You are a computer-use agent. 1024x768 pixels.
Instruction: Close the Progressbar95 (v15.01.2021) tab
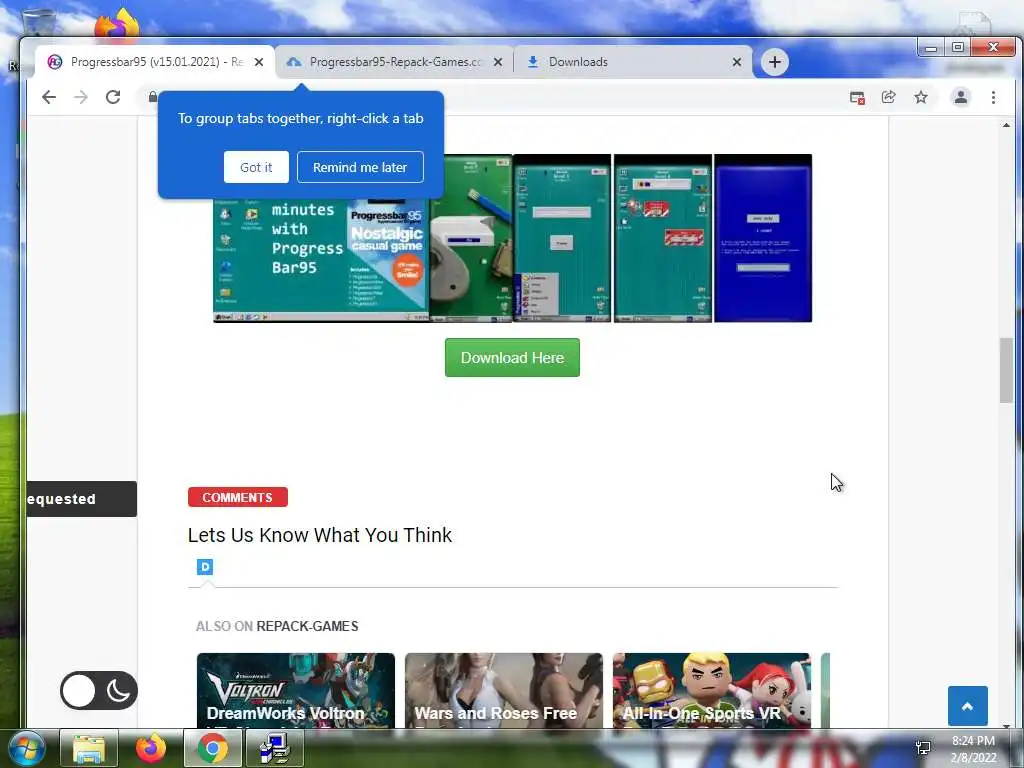click(x=259, y=62)
